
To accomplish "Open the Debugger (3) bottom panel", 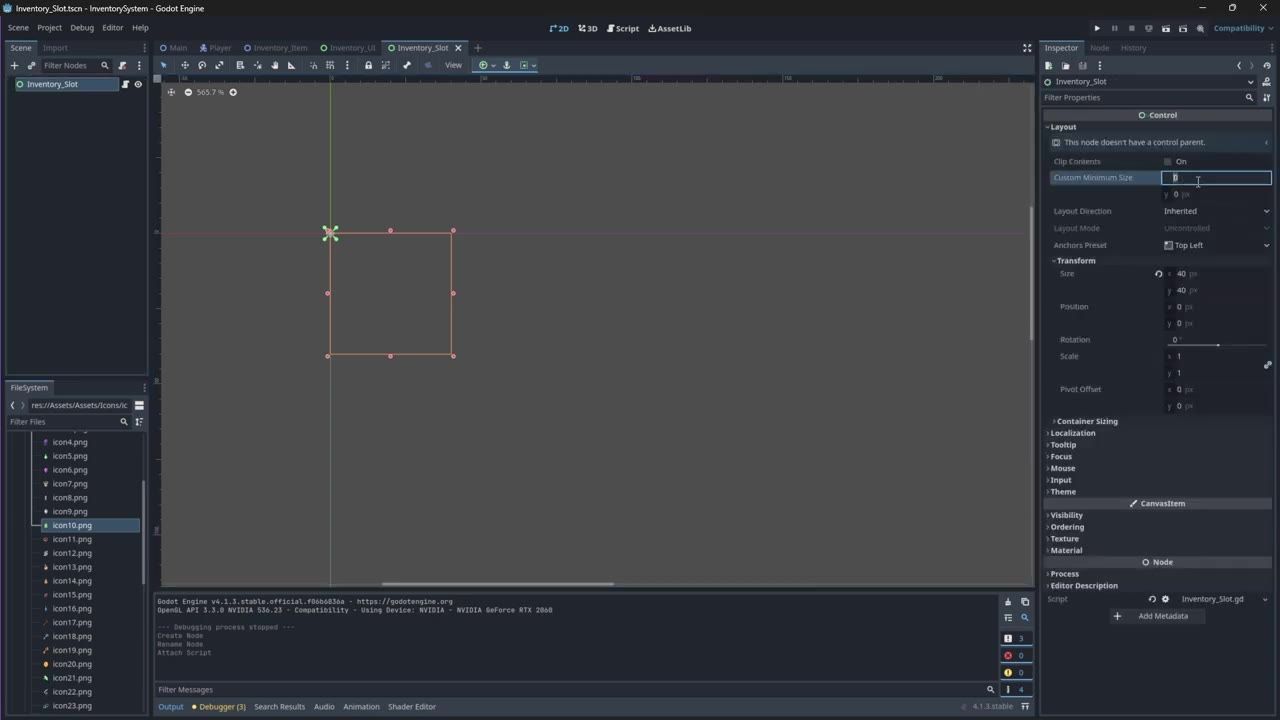I will (219, 707).
